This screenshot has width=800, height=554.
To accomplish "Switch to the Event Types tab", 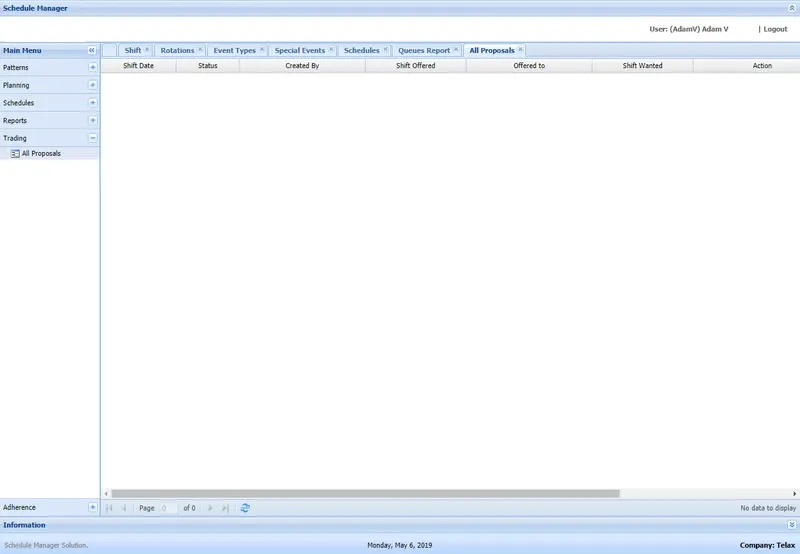I will tap(234, 50).
